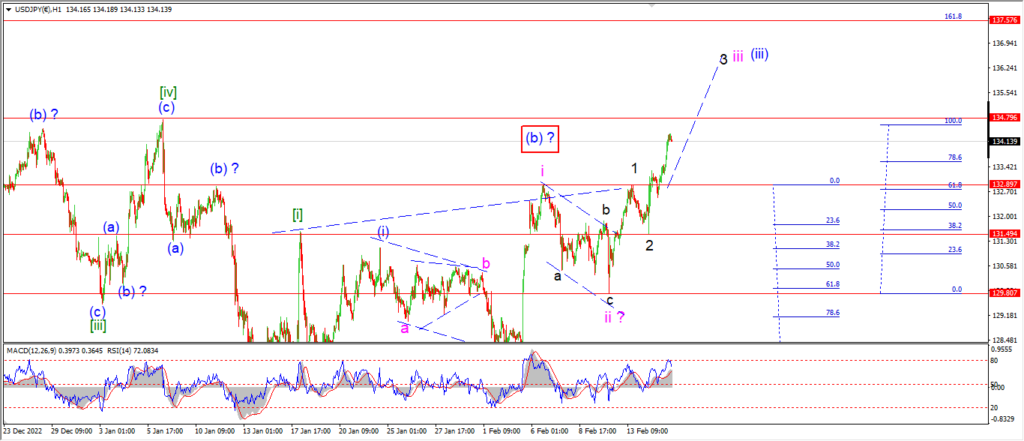This screenshot has width=1024, height=441.
Task: Select the black wave 2 label
Action: click(x=650, y=245)
